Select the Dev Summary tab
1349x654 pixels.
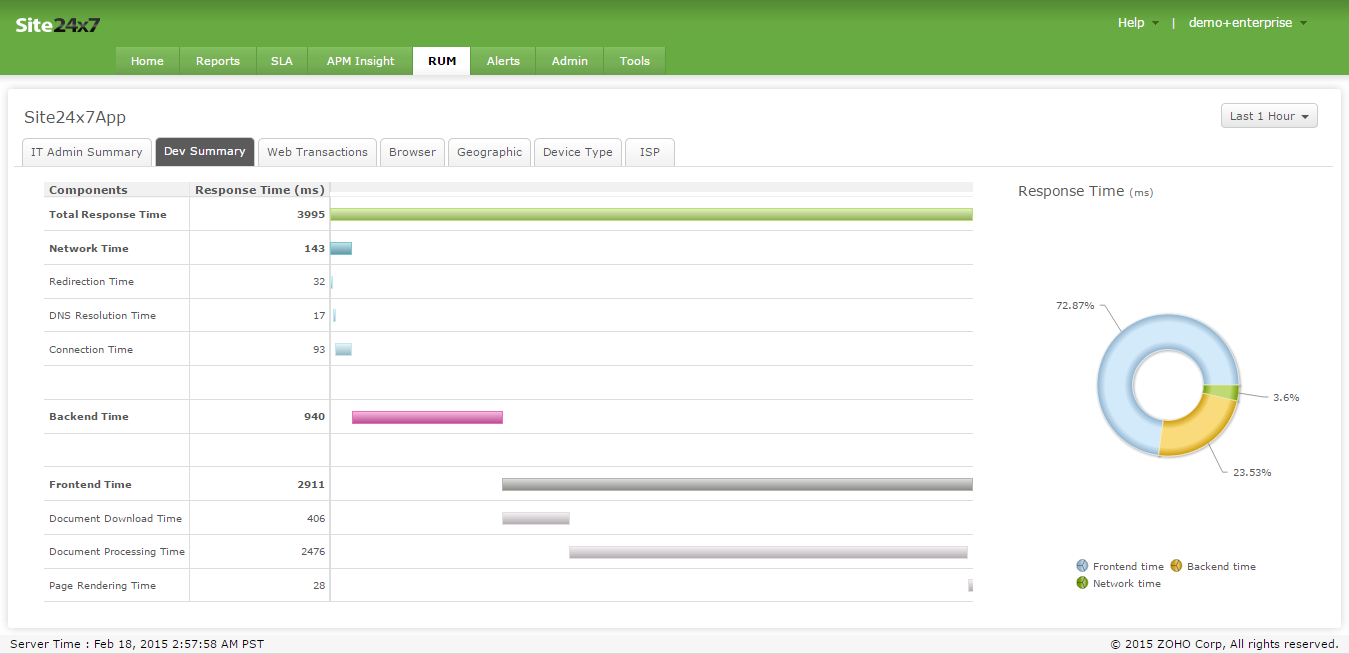click(205, 152)
